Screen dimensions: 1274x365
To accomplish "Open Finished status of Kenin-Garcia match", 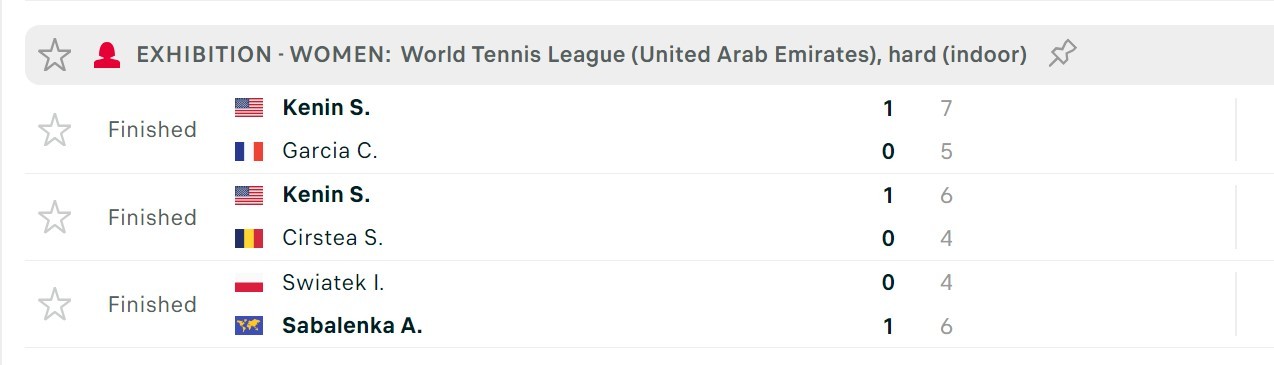I will tap(152, 130).
